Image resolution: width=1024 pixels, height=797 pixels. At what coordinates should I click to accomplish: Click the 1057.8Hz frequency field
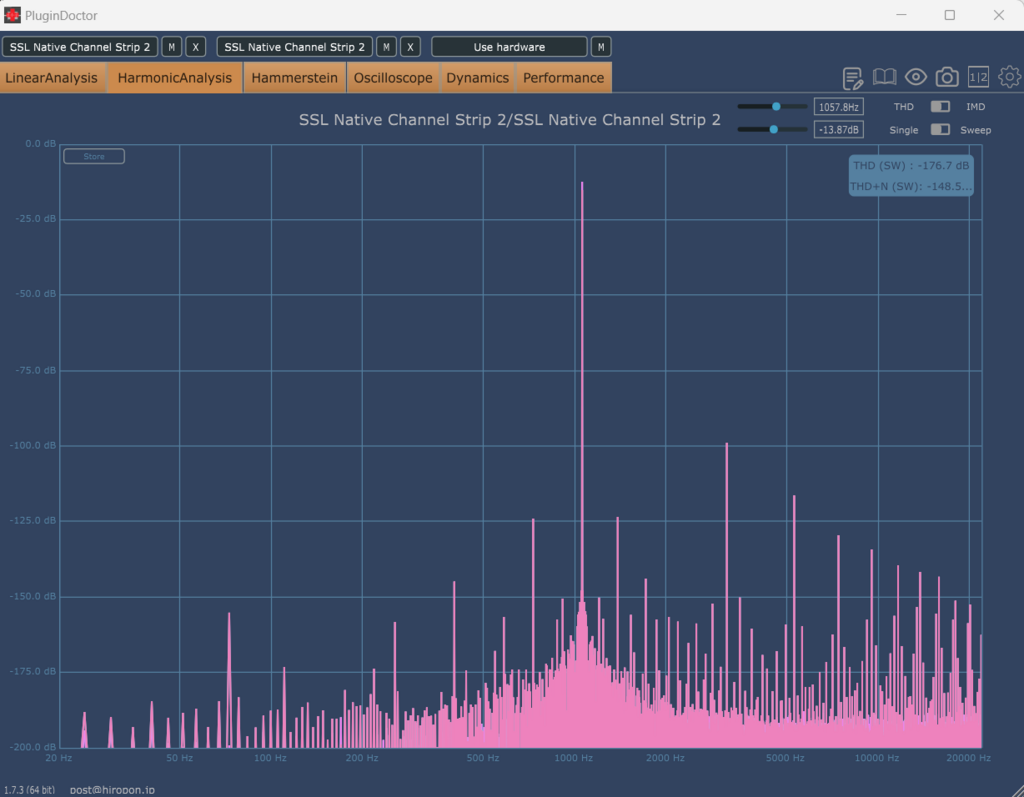pos(839,107)
